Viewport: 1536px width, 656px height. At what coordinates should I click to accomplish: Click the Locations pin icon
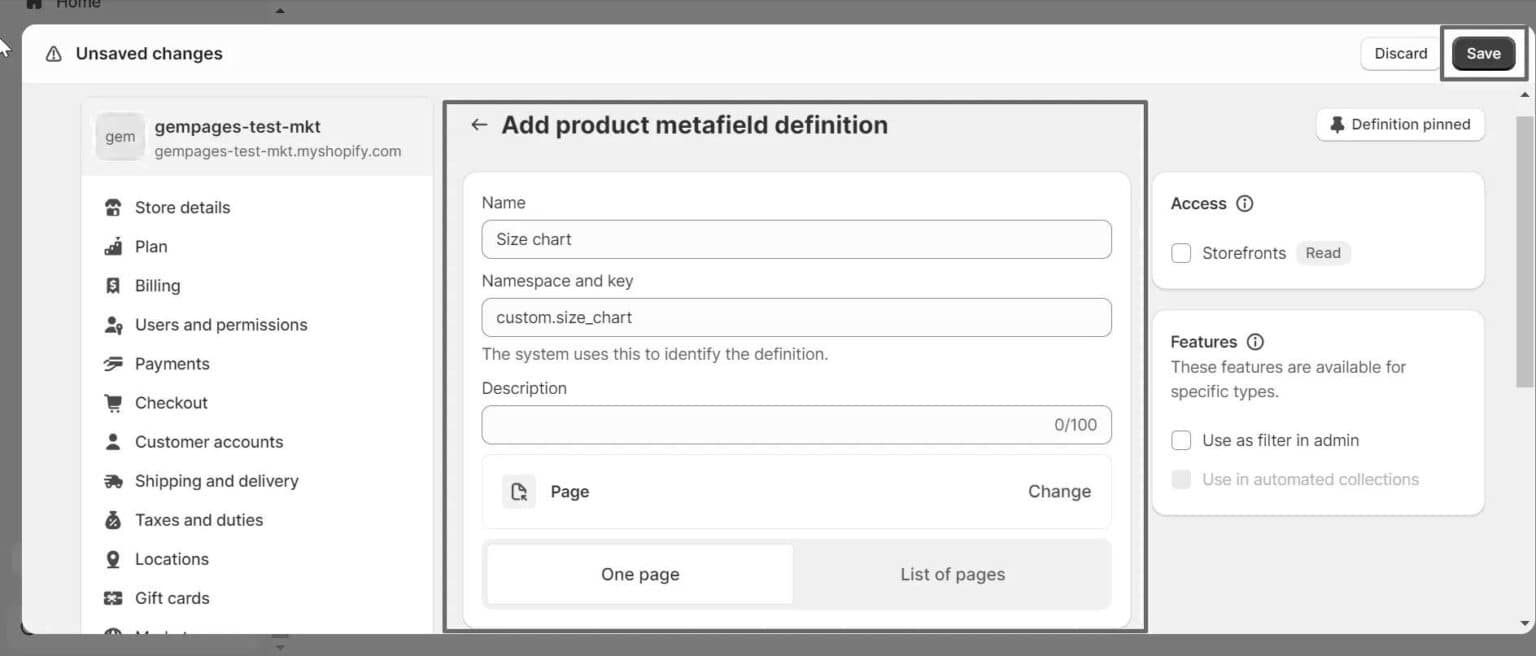(x=113, y=559)
